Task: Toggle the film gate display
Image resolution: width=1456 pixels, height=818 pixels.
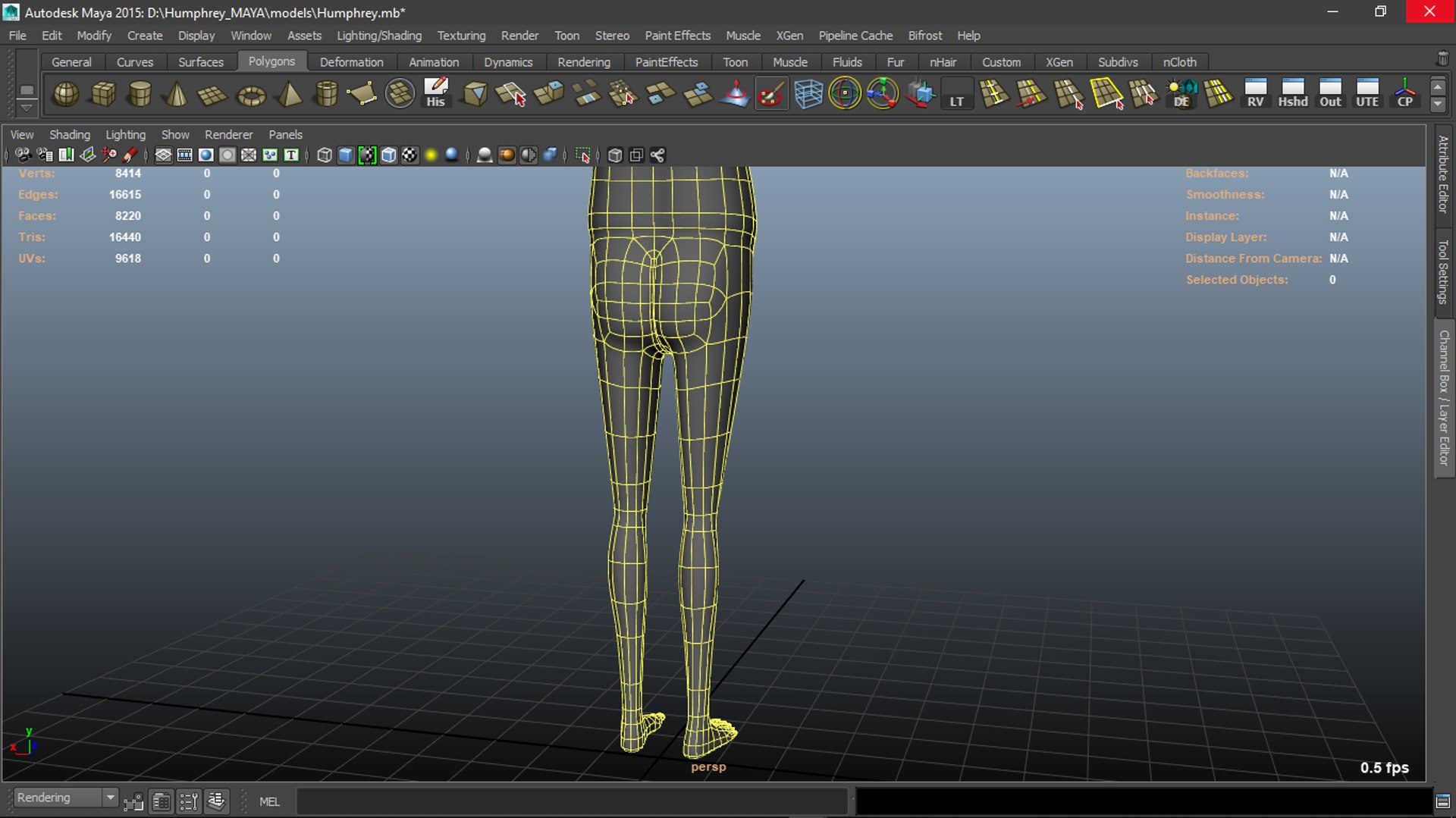Action: (x=184, y=155)
